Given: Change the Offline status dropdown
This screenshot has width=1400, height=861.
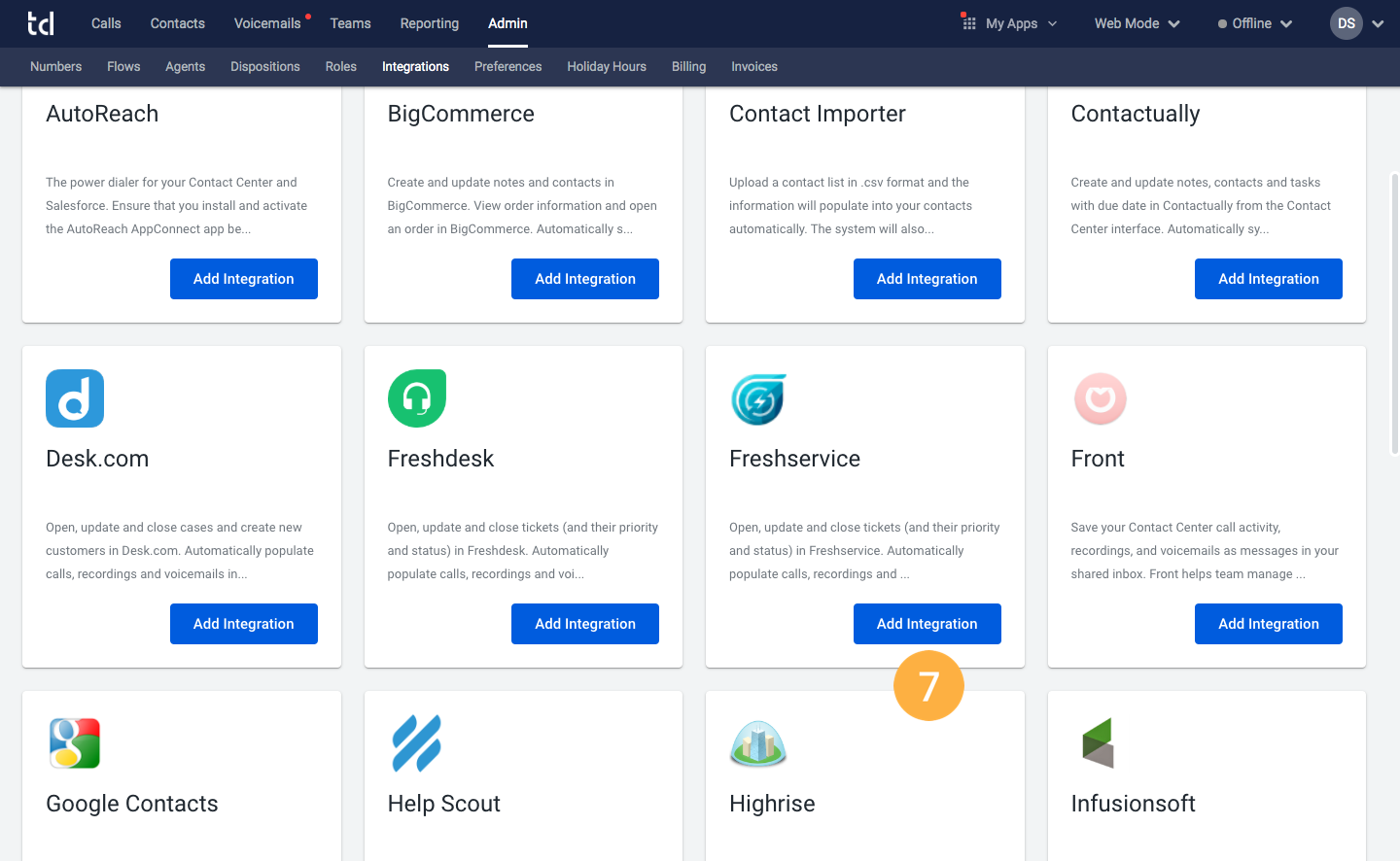Looking at the screenshot, I should click(x=1255, y=23).
